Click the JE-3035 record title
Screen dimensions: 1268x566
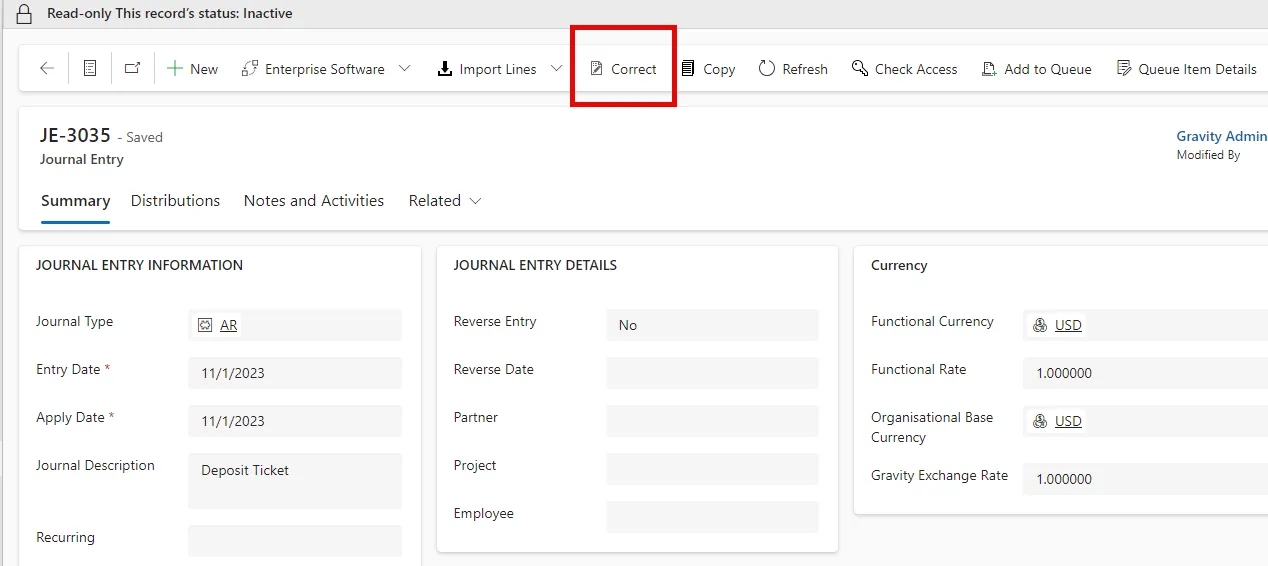(75, 136)
